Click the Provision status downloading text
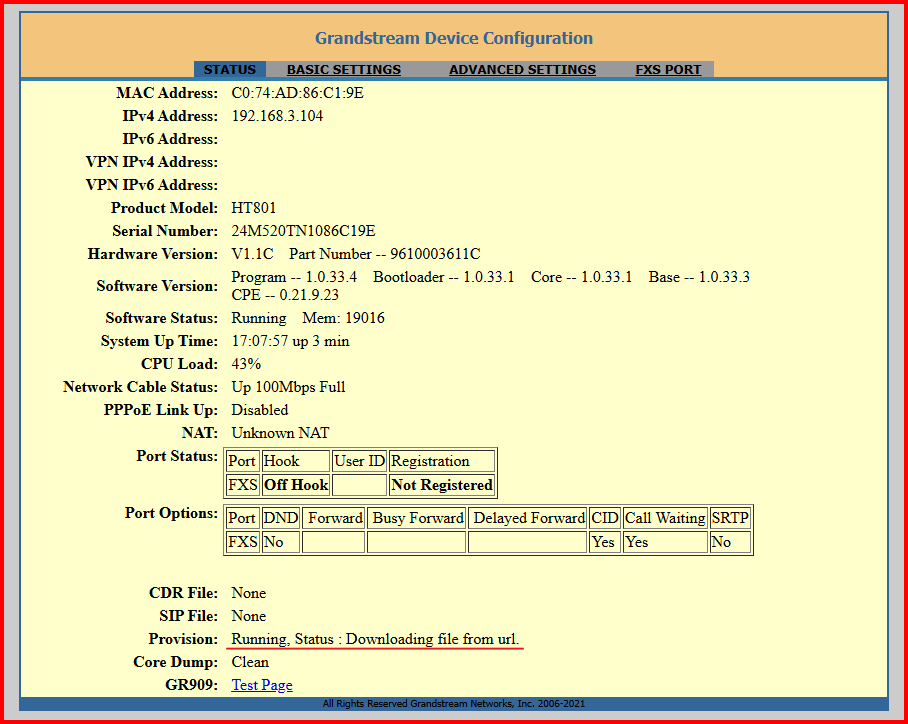This screenshot has width=908, height=724. [x=375, y=639]
